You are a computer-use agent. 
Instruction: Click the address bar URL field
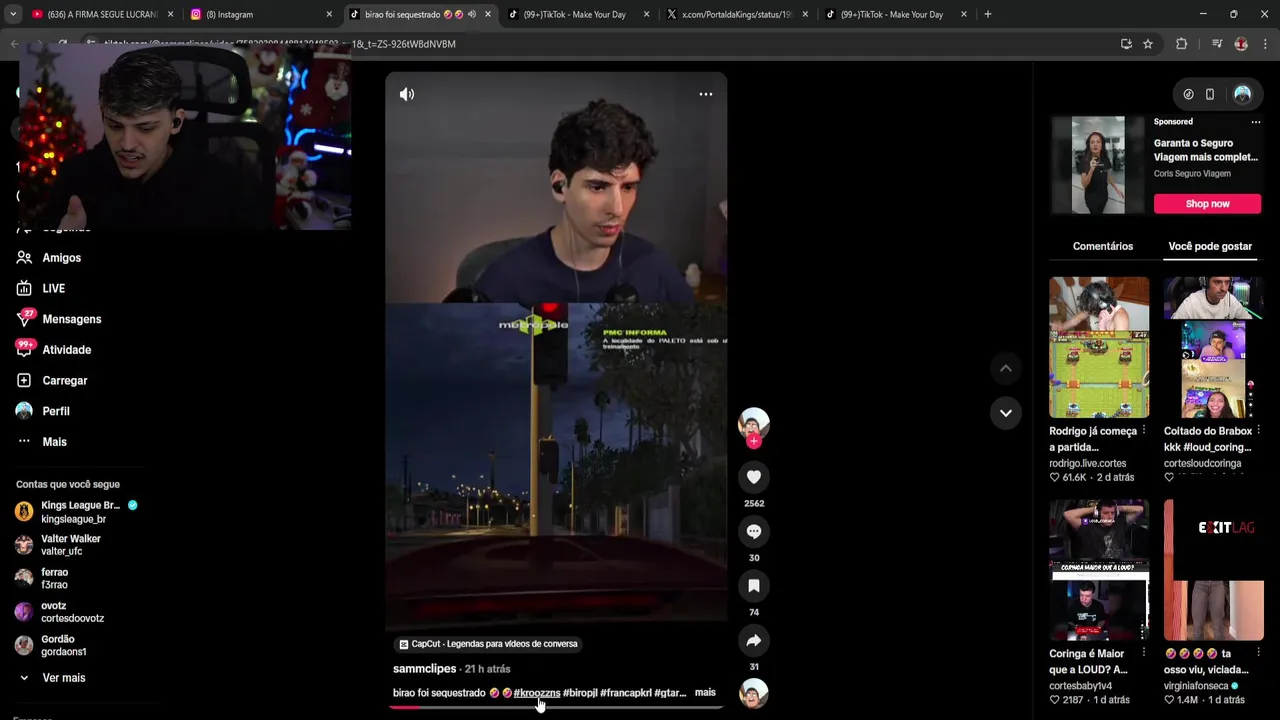pos(600,44)
